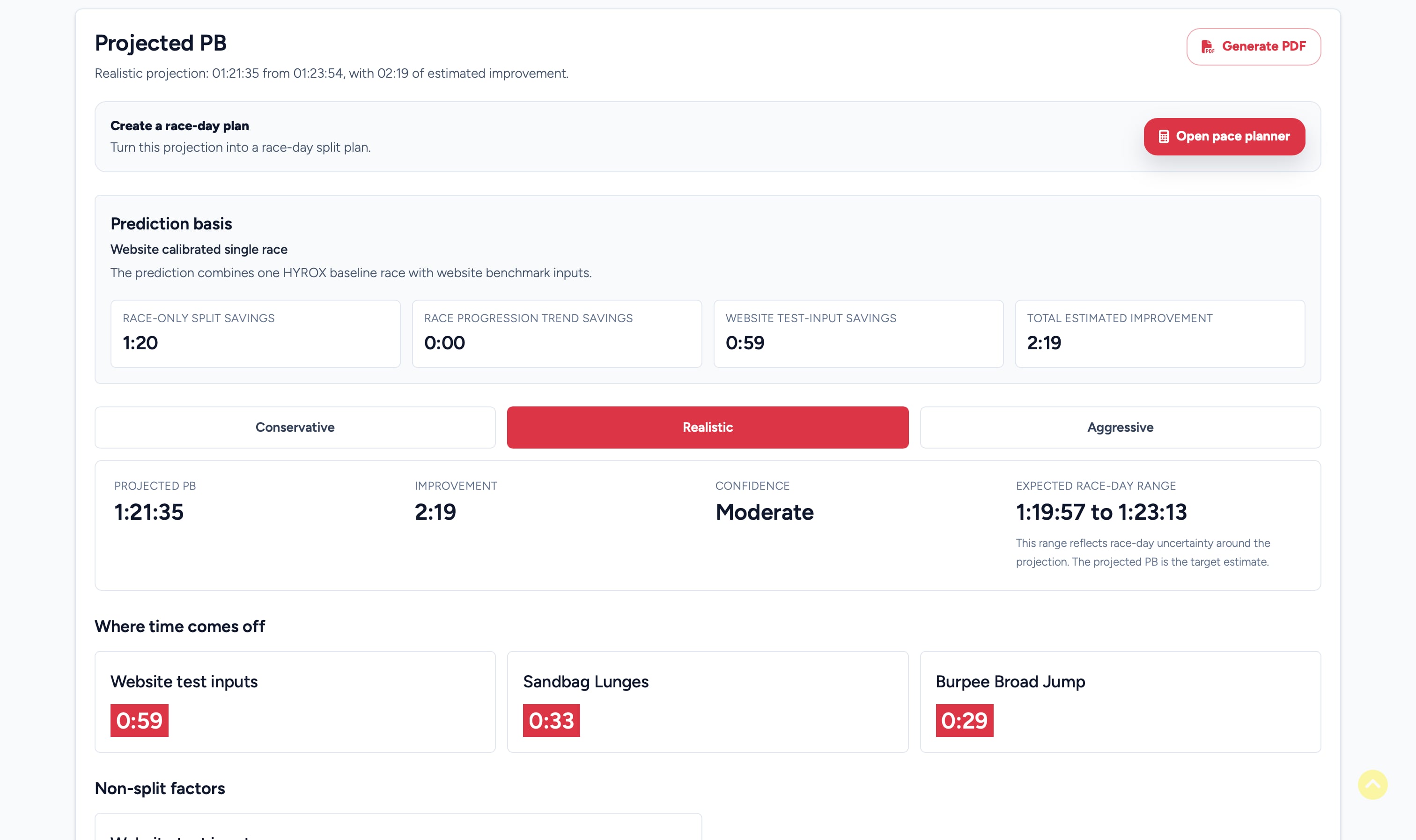
Task: Click the red 0:29 time badge
Action: pyautogui.click(x=965, y=721)
